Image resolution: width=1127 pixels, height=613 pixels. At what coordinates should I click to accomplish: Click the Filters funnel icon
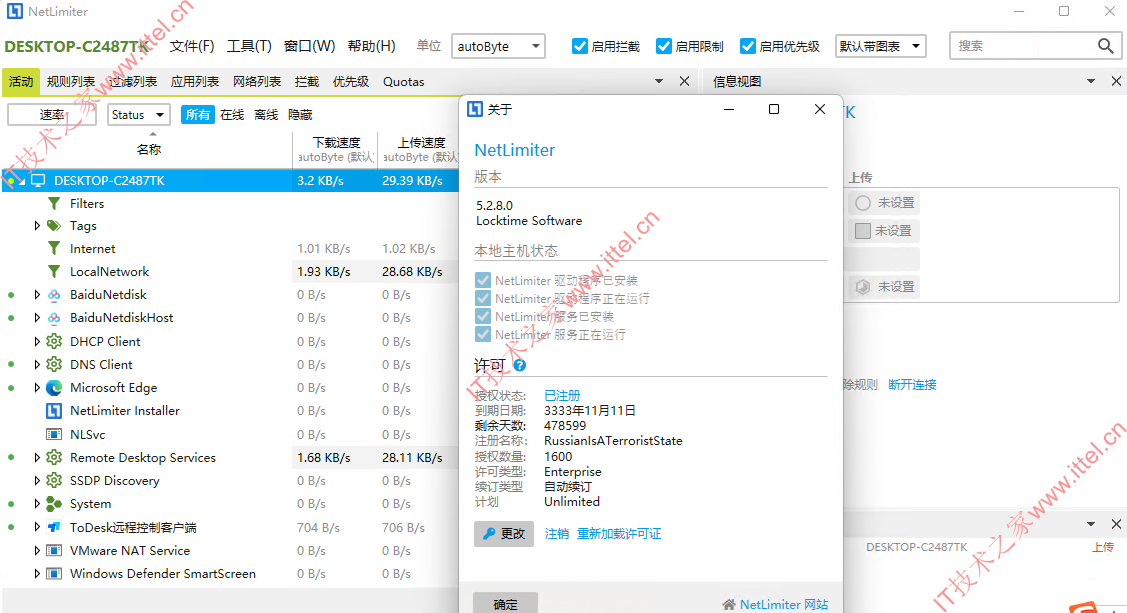(x=55, y=203)
